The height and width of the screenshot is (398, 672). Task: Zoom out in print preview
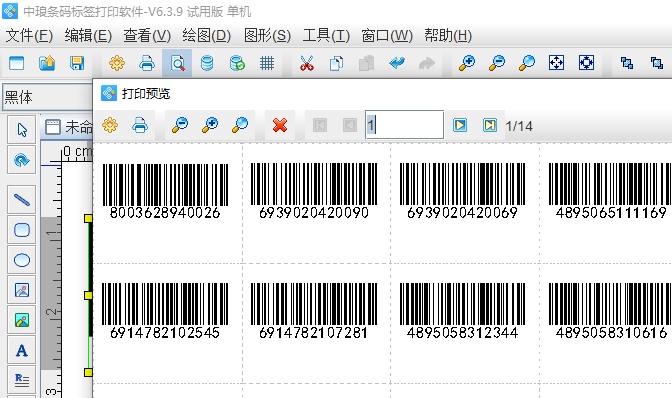[180, 125]
